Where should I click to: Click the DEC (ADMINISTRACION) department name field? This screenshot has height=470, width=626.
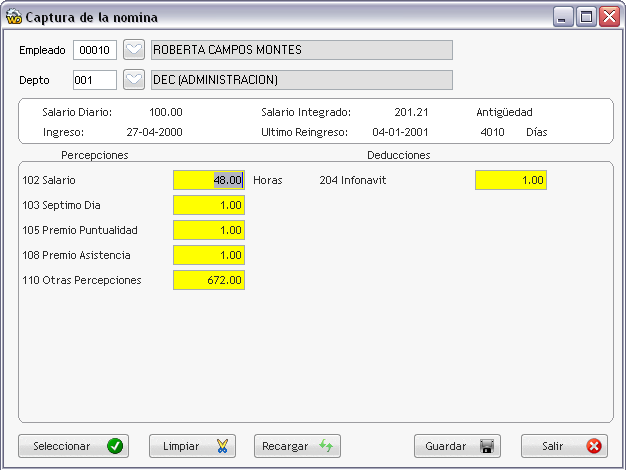click(x=302, y=80)
